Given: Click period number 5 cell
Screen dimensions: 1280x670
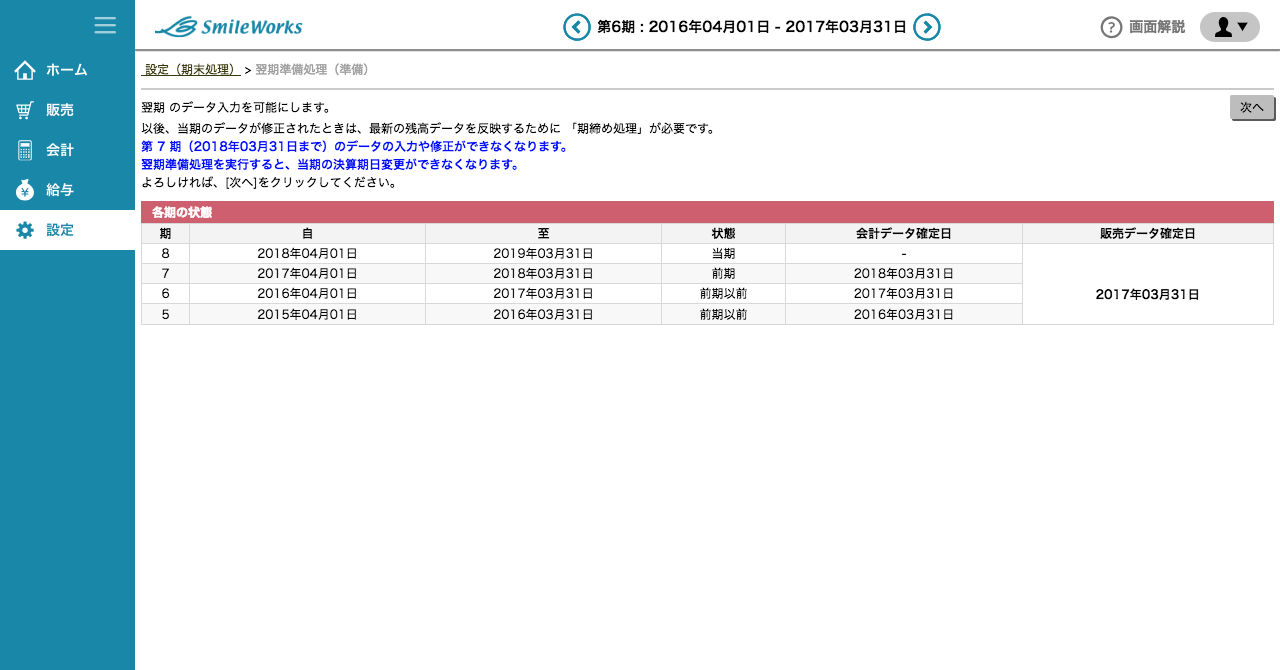Looking at the screenshot, I should click(165, 314).
